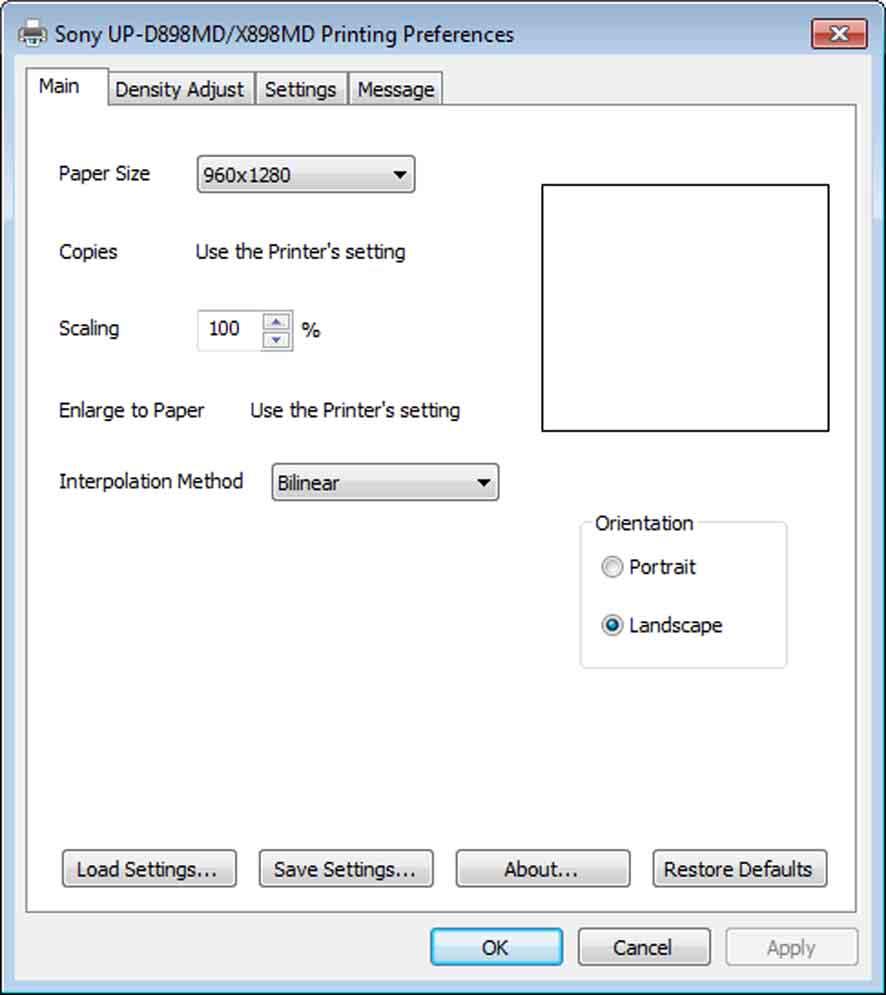Click Restore Defaults
886x995 pixels.
tap(740, 869)
